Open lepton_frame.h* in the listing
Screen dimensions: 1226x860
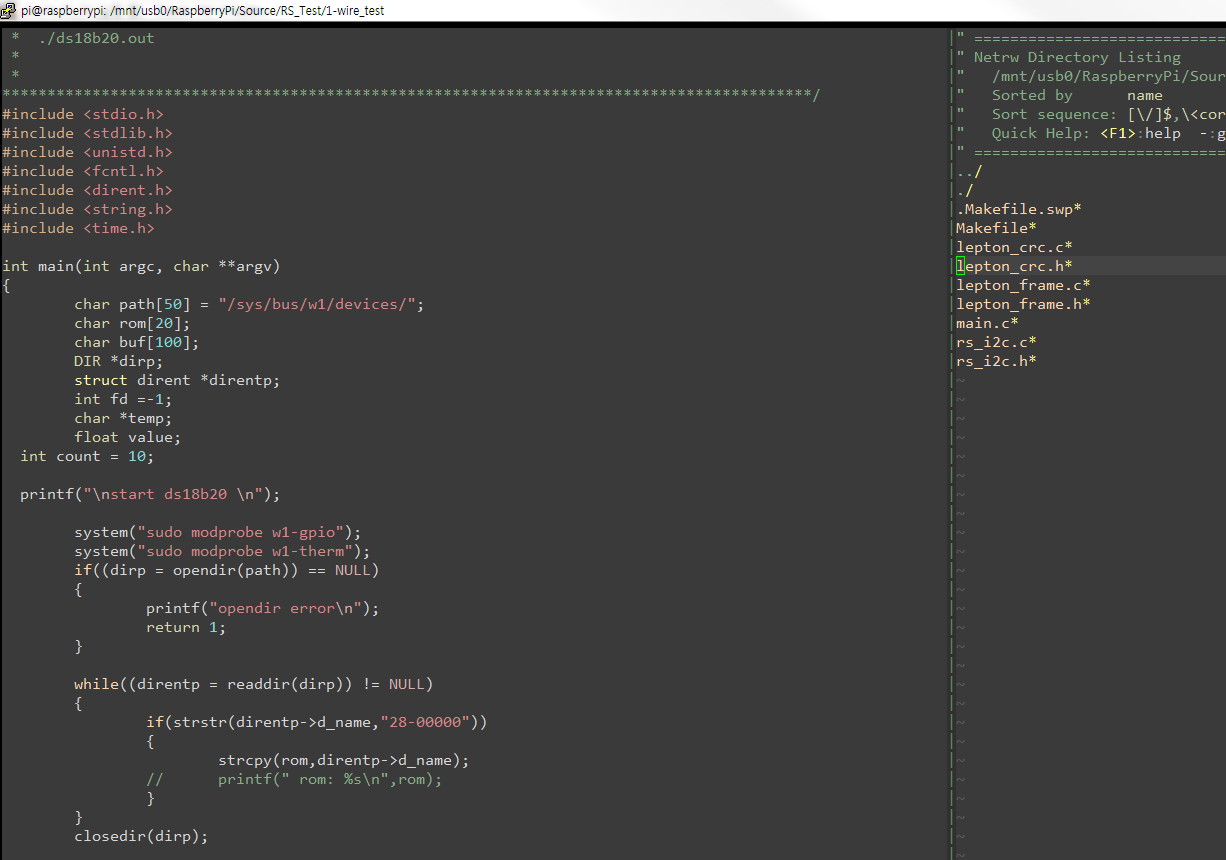click(x=1023, y=304)
